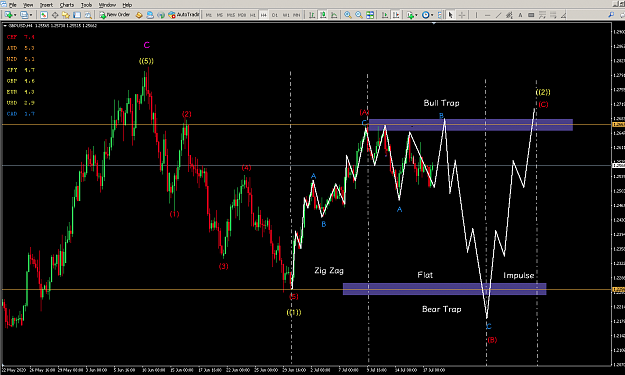This screenshot has height=375, width=625.
Task: Switch to the M1 timeframe
Action: pyautogui.click(x=208, y=15)
